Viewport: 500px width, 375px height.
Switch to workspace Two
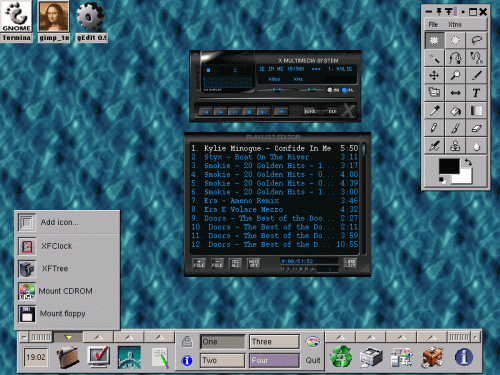[x=222, y=361]
